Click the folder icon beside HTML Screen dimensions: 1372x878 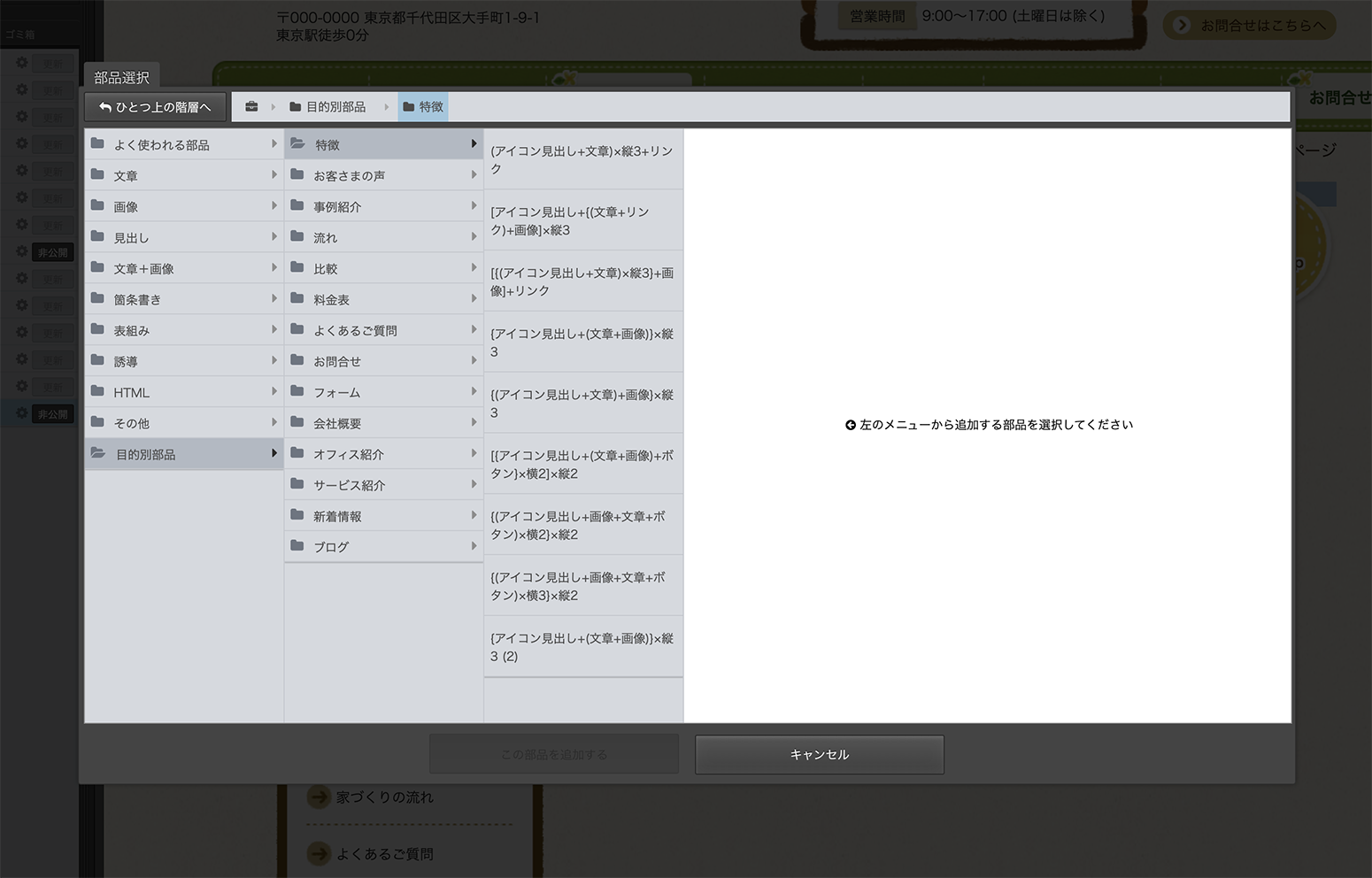pos(97,392)
